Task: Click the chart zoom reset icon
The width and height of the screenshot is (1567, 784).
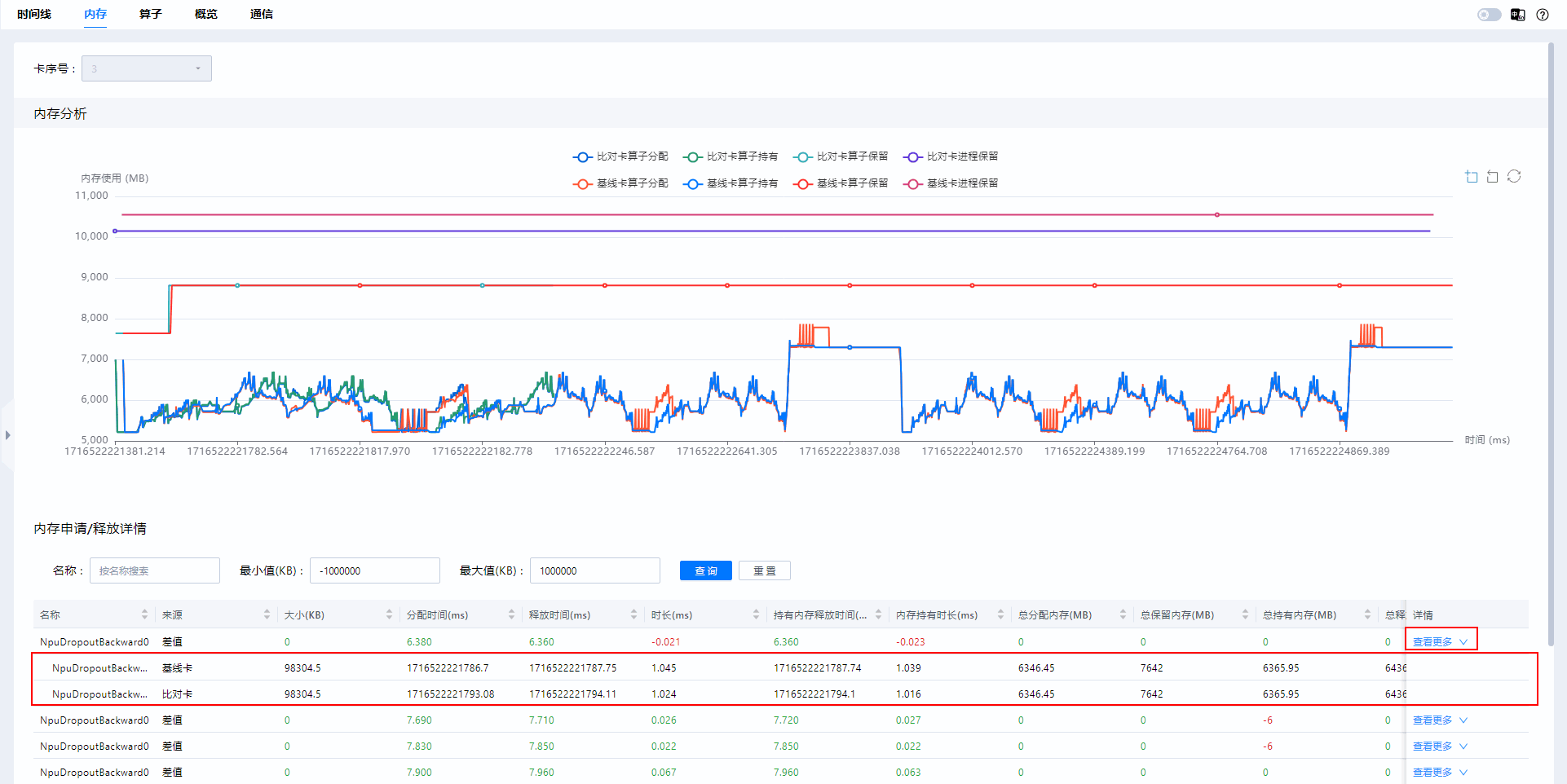Action: 1493,176
